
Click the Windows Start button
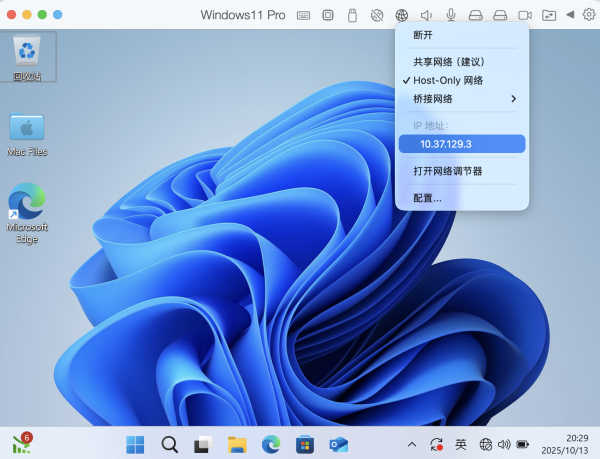tap(135, 443)
